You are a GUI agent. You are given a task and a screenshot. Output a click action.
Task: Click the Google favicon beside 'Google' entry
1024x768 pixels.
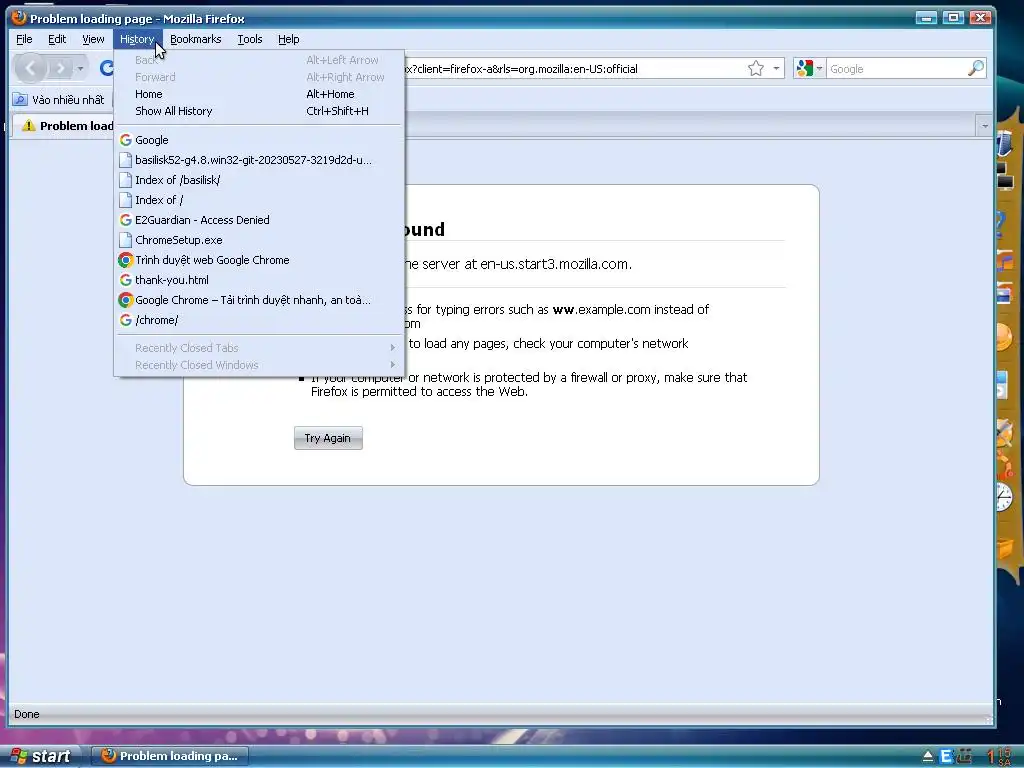click(125, 140)
